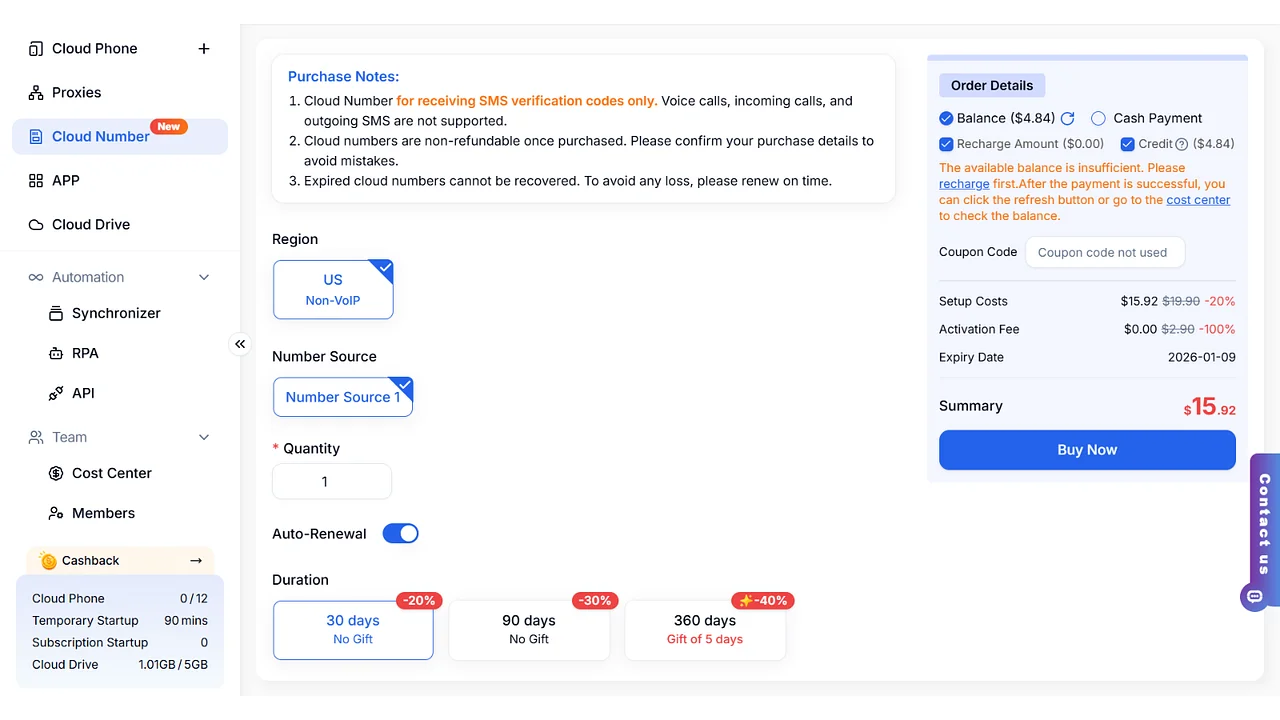Open the Cloud Drive section
Image resolution: width=1280 pixels, height=720 pixels.
pos(90,224)
